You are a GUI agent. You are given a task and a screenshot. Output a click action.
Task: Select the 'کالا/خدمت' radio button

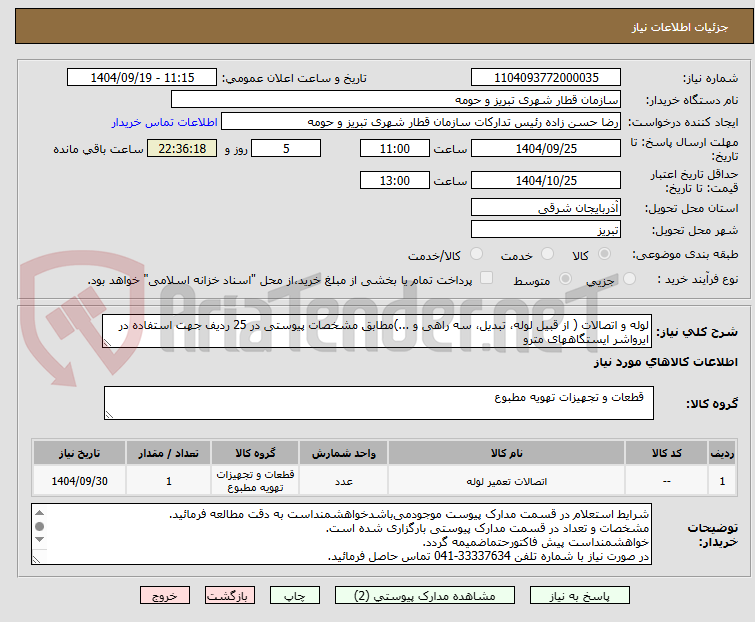[x=476, y=254]
